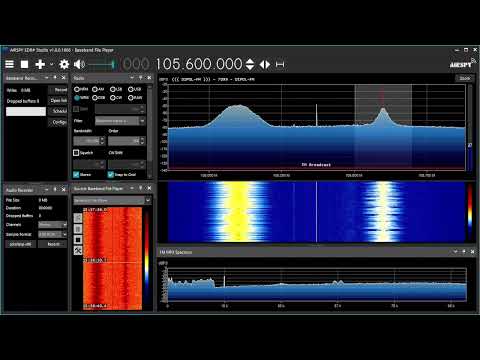Open settings via the gear icon
The image size is (480, 360).
[x=64, y=64]
